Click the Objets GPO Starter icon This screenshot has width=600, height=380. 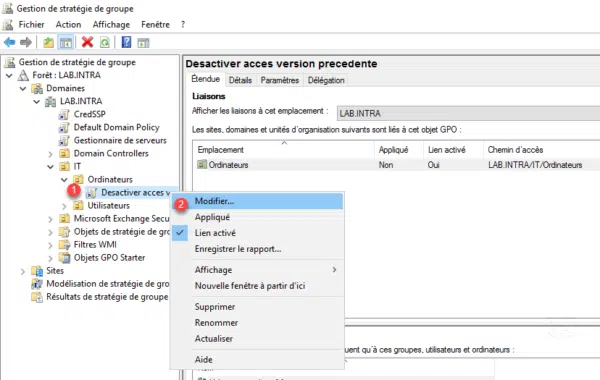pyautogui.click(x=64, y=258)
